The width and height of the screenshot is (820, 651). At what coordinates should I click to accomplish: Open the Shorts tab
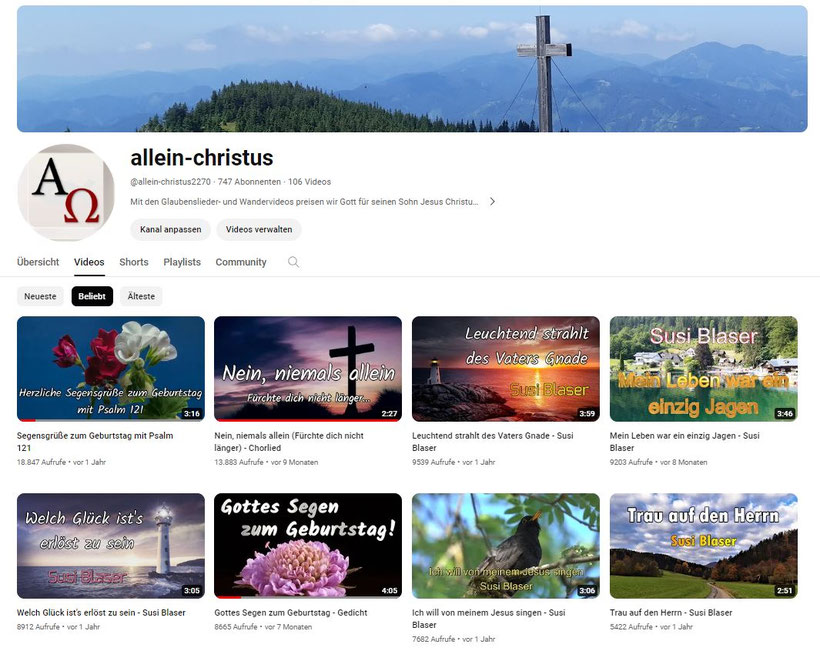[x=134, y=262]
